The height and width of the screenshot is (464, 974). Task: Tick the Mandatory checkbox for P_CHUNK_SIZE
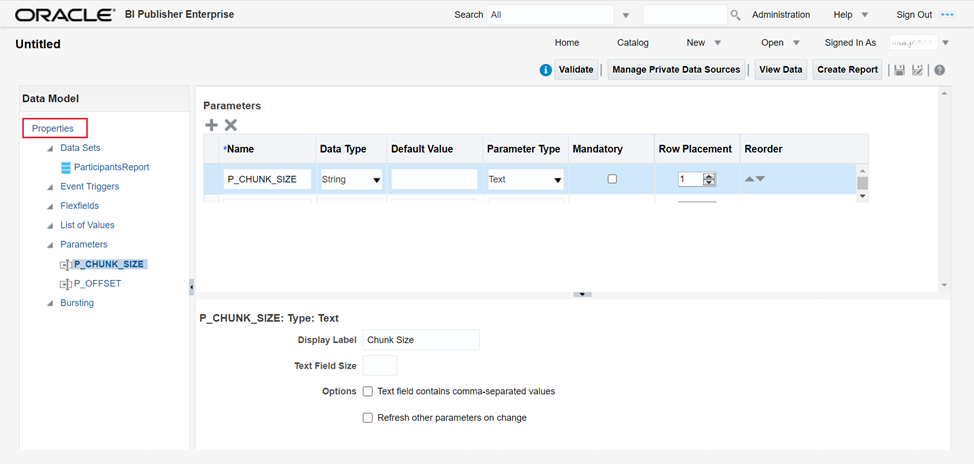(x=612, y=179)
